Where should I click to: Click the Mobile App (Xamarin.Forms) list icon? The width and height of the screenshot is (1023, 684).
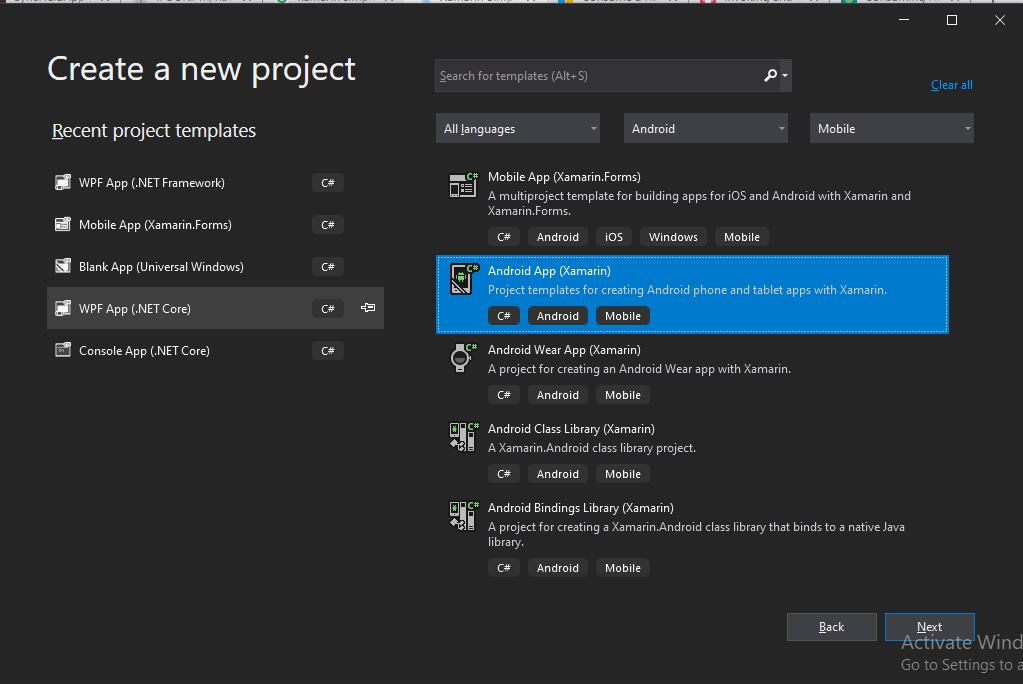pos(463,185)
